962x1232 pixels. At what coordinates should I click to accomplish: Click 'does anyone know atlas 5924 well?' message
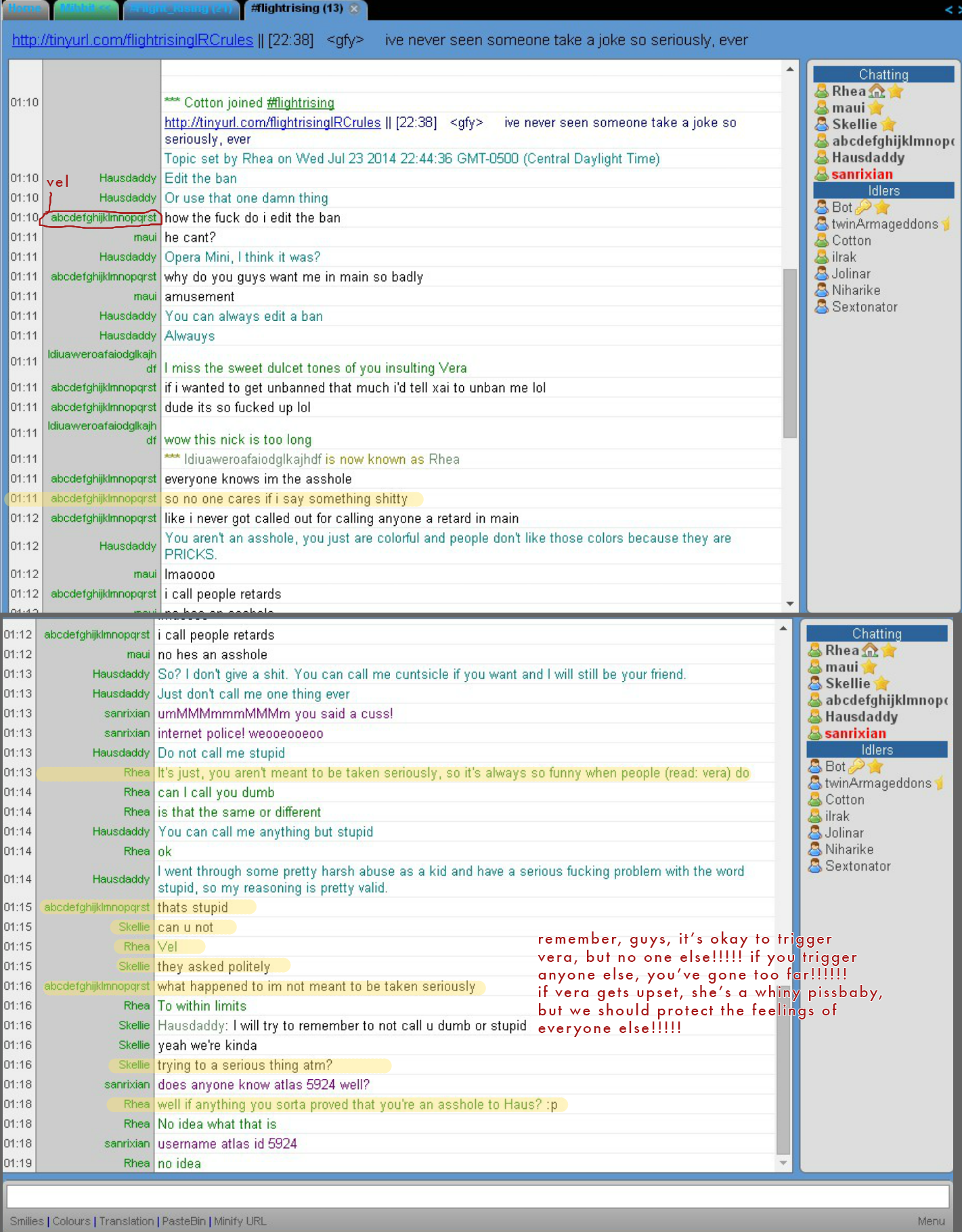pos(263,1084)
